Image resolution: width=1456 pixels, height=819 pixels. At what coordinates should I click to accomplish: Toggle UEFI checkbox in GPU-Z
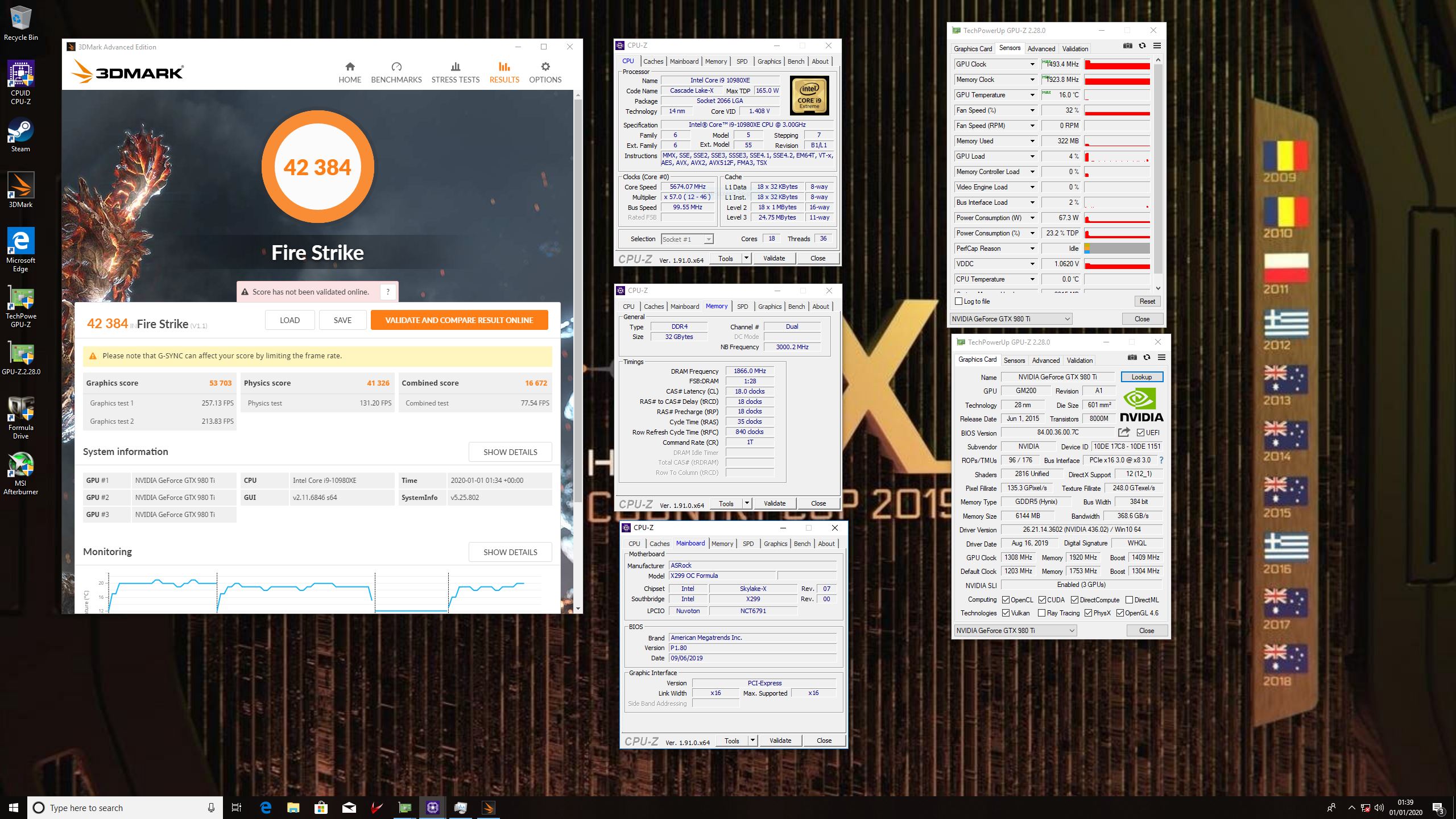(x=1140, y=432)
